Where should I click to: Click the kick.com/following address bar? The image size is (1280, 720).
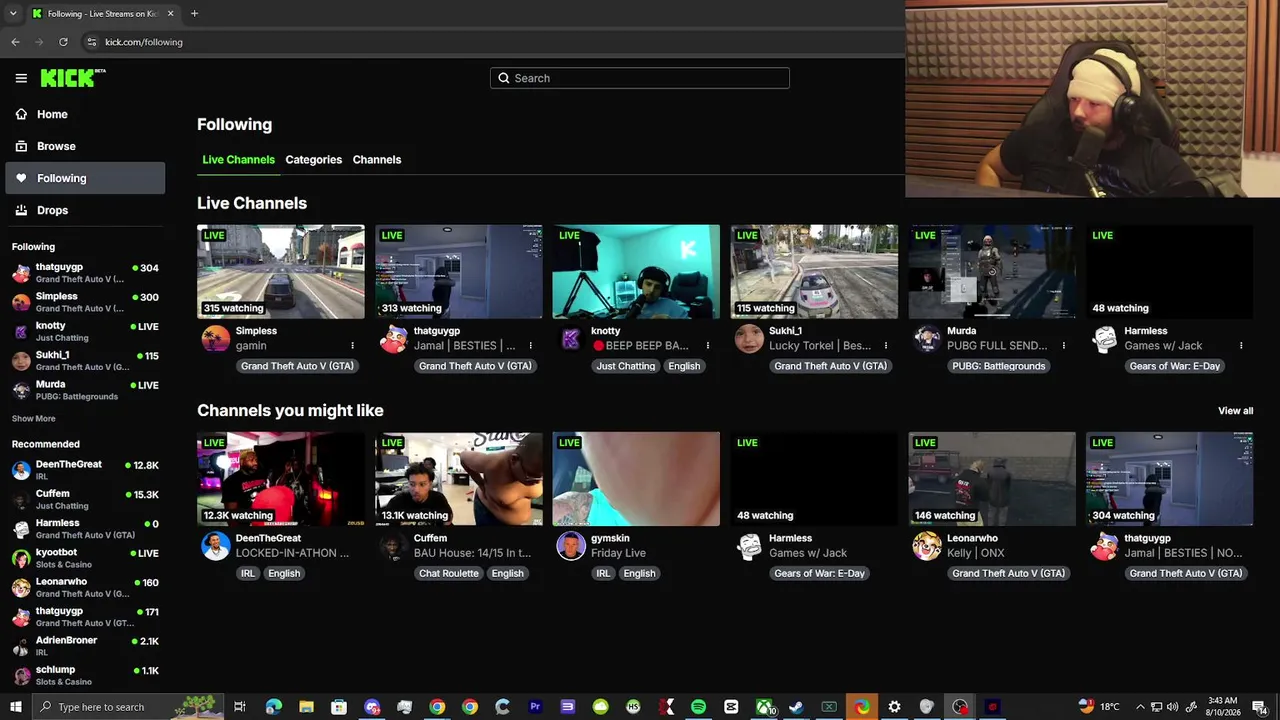[490, 42]
